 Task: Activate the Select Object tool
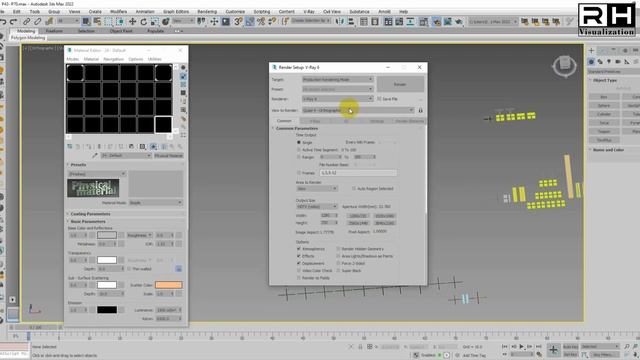pos(86,22)
